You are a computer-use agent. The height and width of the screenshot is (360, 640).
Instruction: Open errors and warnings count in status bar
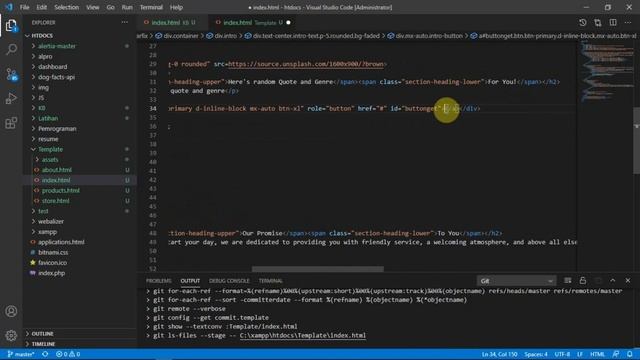point(68,354)
